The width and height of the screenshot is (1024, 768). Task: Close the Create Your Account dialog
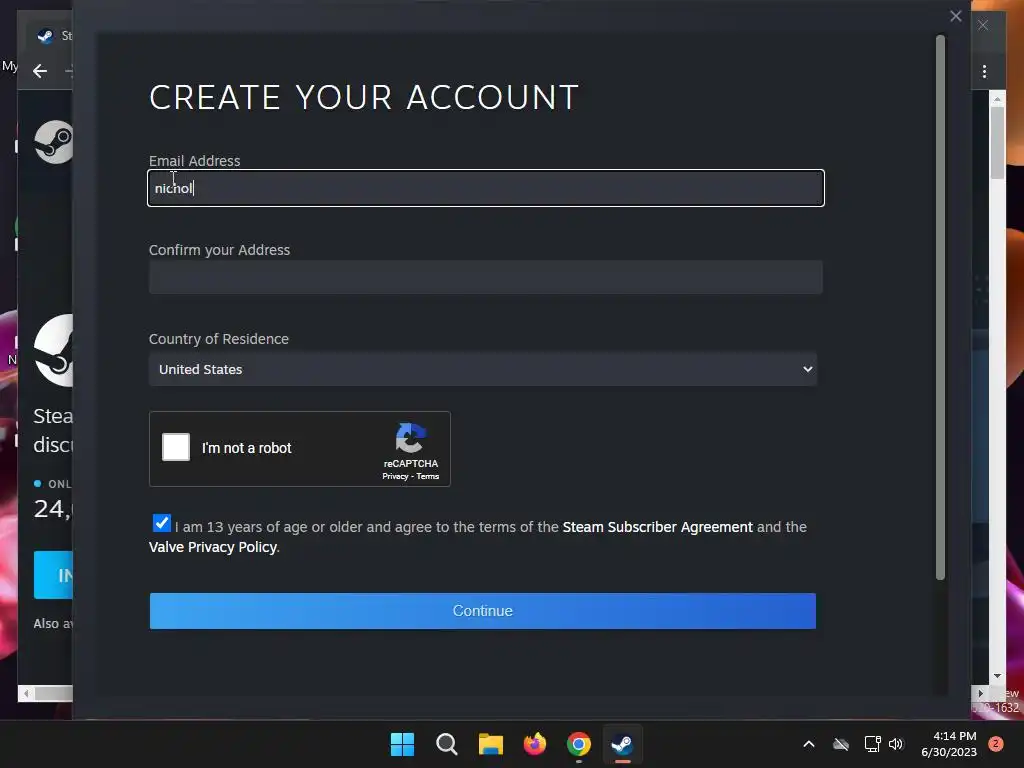[955, 16]
